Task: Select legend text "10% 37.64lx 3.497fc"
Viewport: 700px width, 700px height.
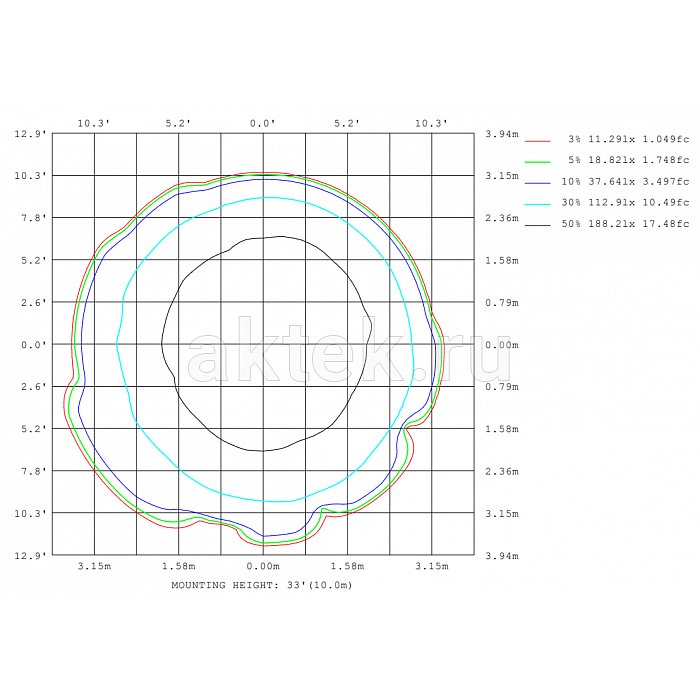Action: [x=625, y=181]
